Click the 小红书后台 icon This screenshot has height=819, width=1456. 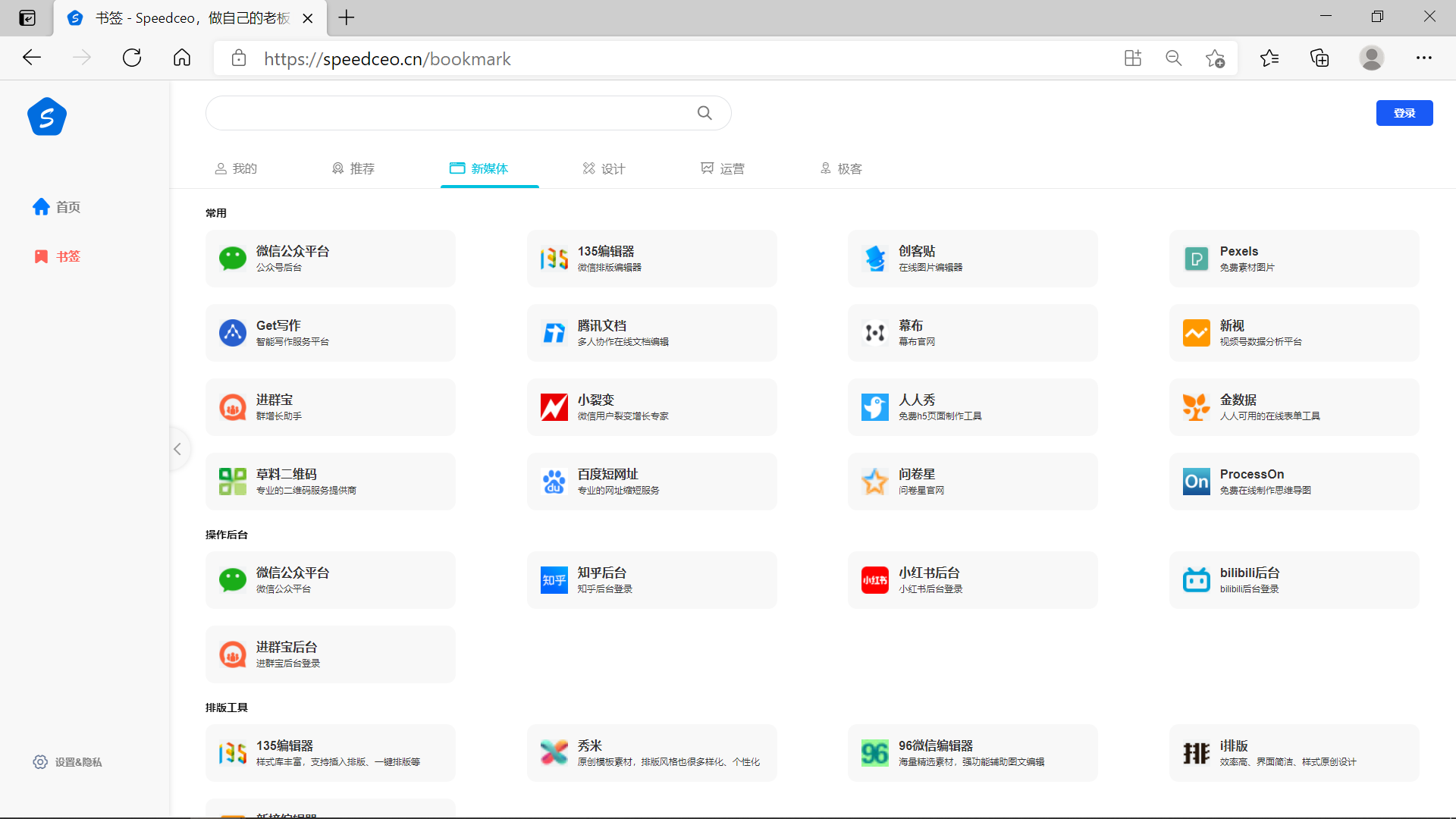tap(875, 580)
